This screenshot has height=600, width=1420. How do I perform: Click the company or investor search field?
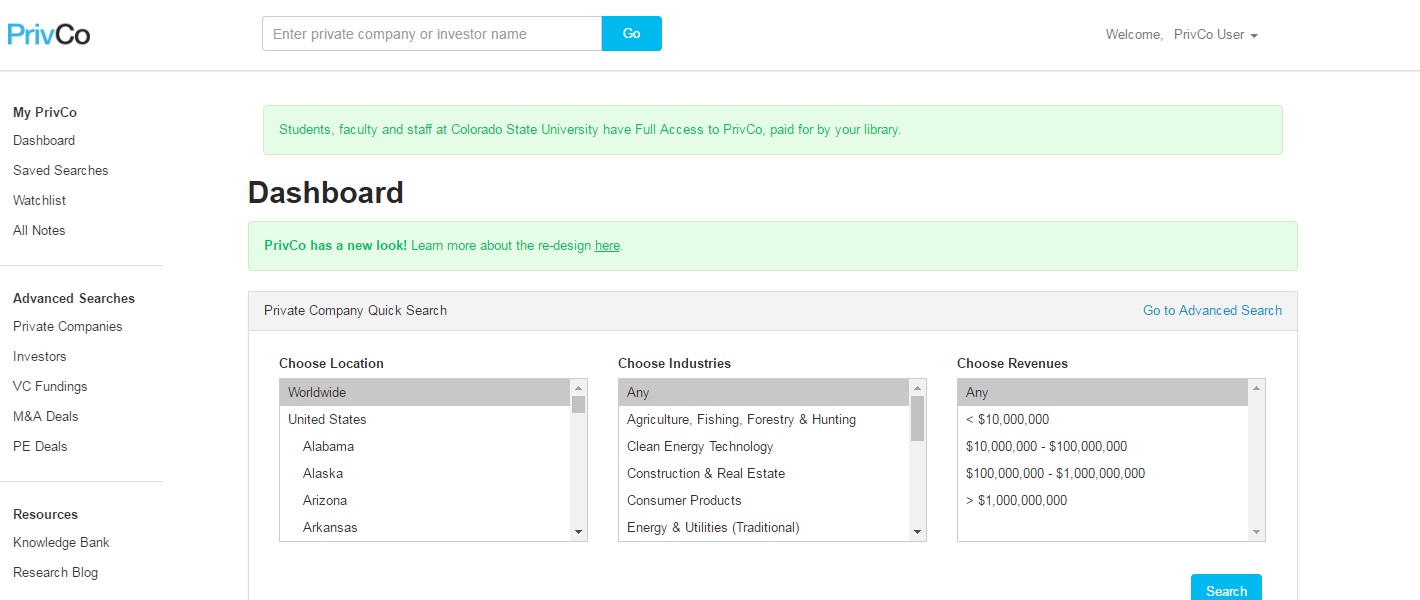pyautogui.click(x=432, y=33)
